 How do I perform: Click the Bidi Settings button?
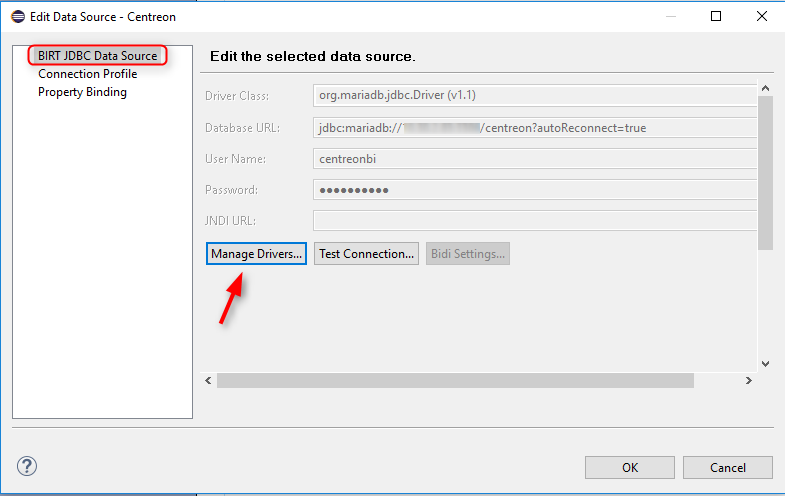click(468, 254)
